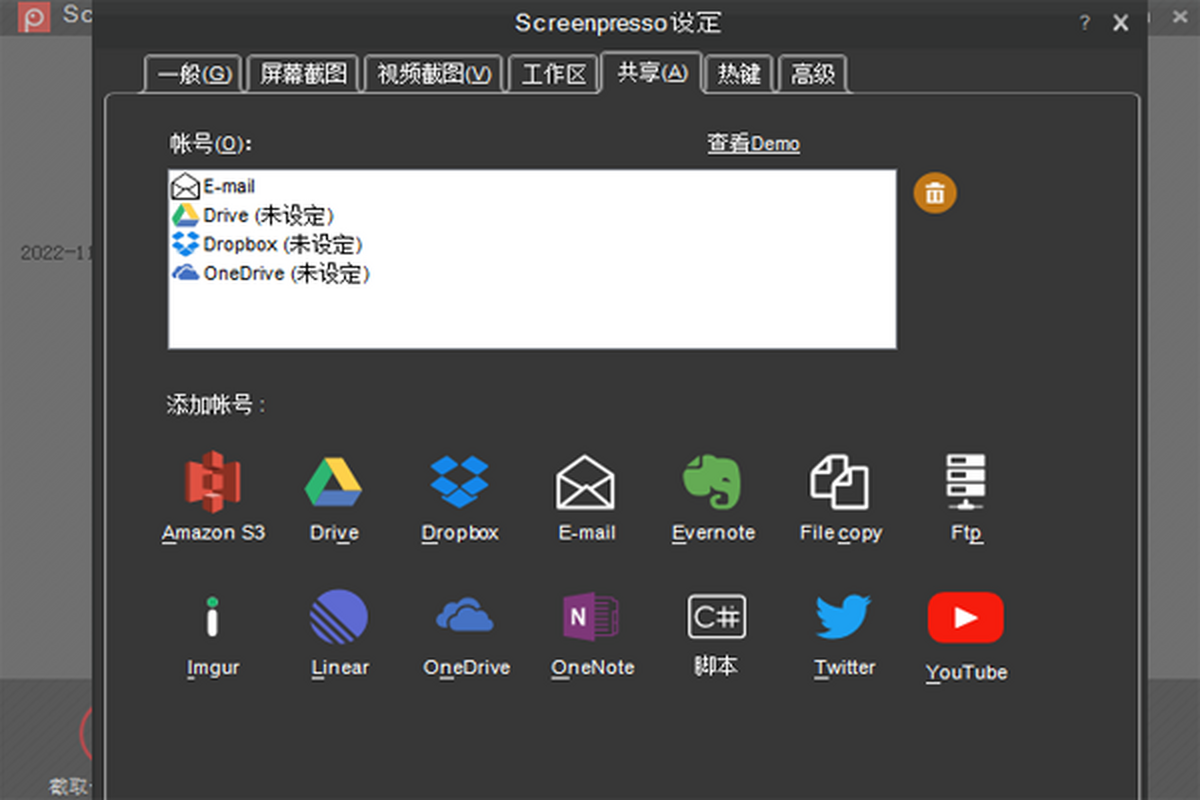
Task: Go to the 热键 tab
Action: [739, 75]
